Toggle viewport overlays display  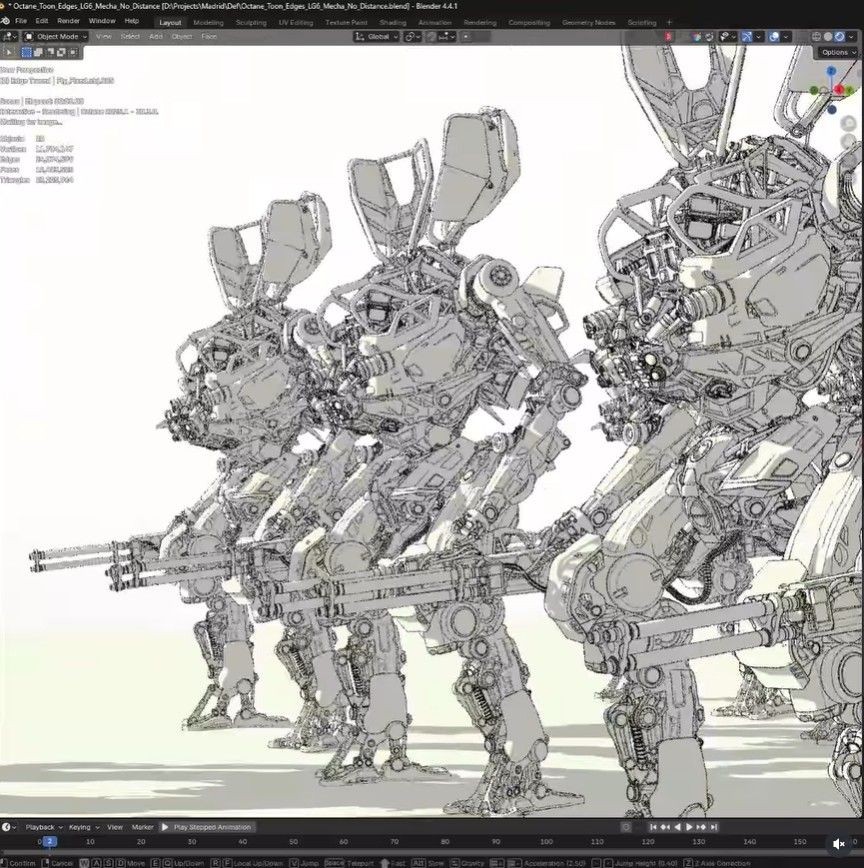pos(775,37)
